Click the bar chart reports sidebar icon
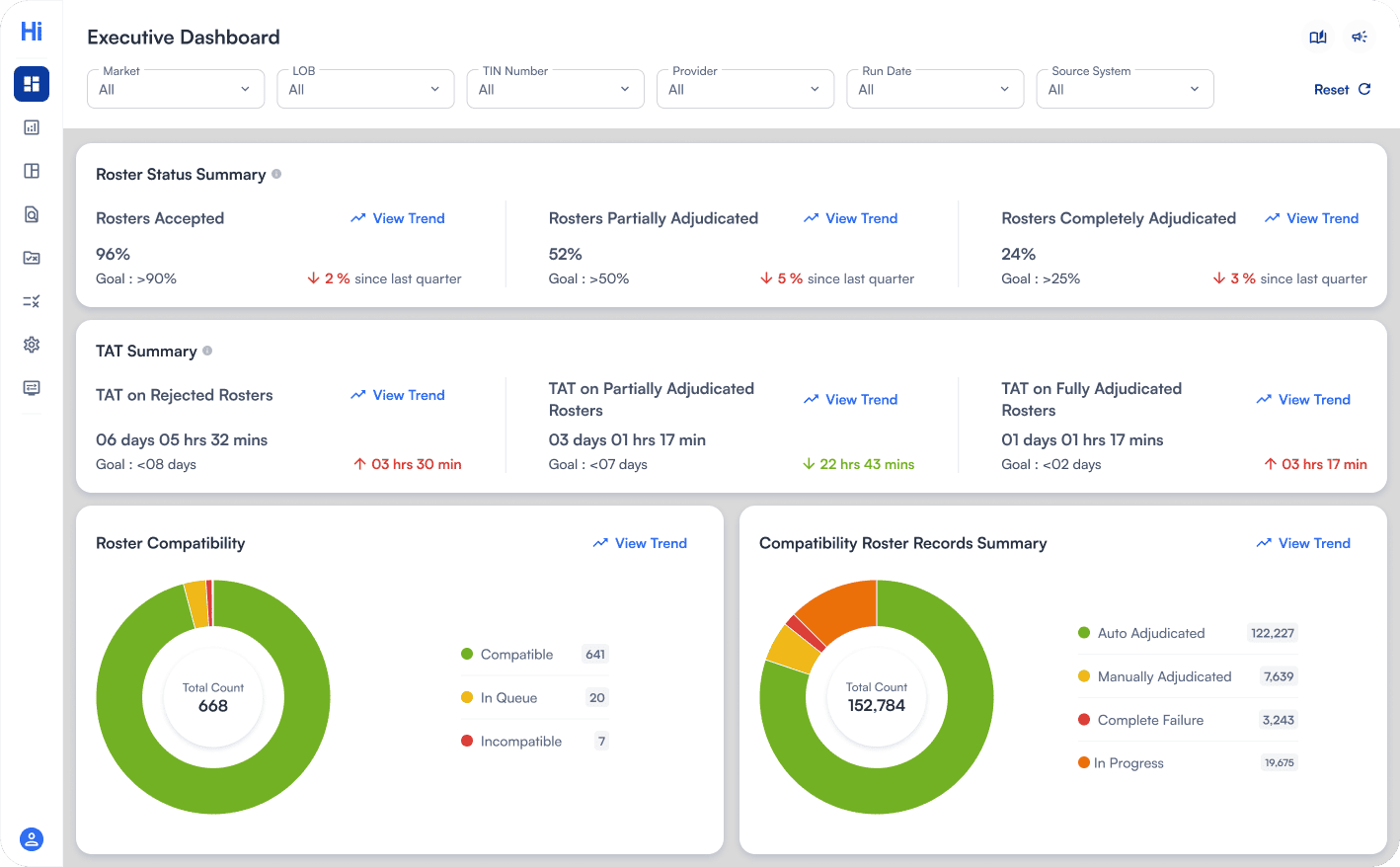The height and width of the screenshot is (867, 1400). (x=32, y=127)
